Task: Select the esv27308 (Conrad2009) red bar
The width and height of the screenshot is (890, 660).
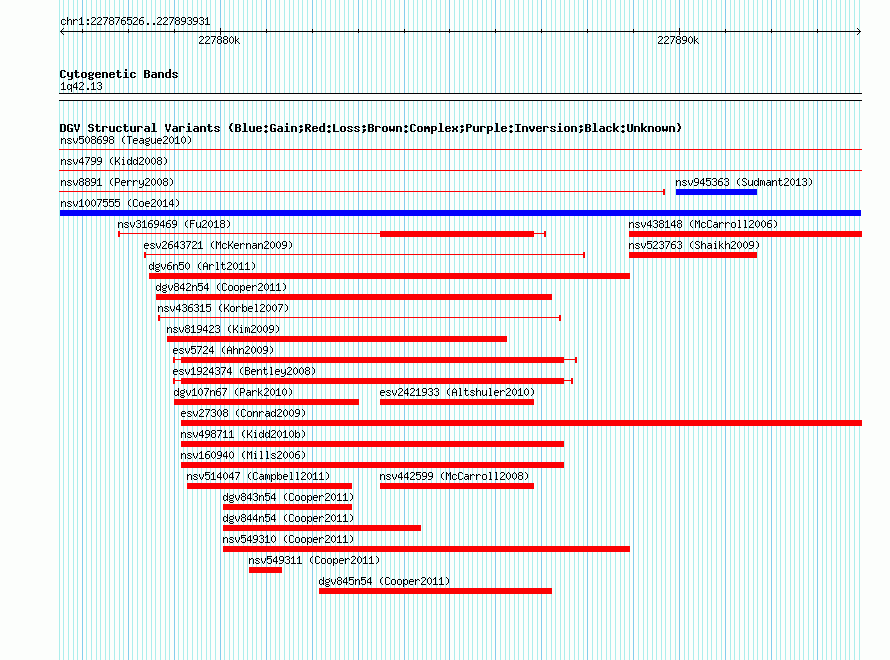Action: pos(521,423)
